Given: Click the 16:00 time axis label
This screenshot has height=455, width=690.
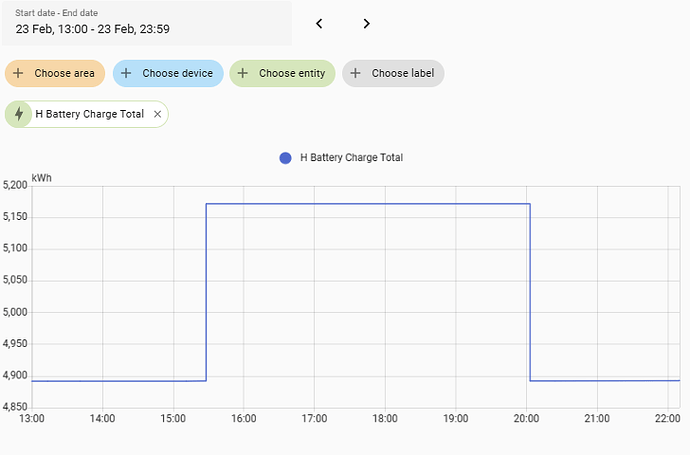Looking at the screenshot, I should pyautogui.click(x=244, y=418).
